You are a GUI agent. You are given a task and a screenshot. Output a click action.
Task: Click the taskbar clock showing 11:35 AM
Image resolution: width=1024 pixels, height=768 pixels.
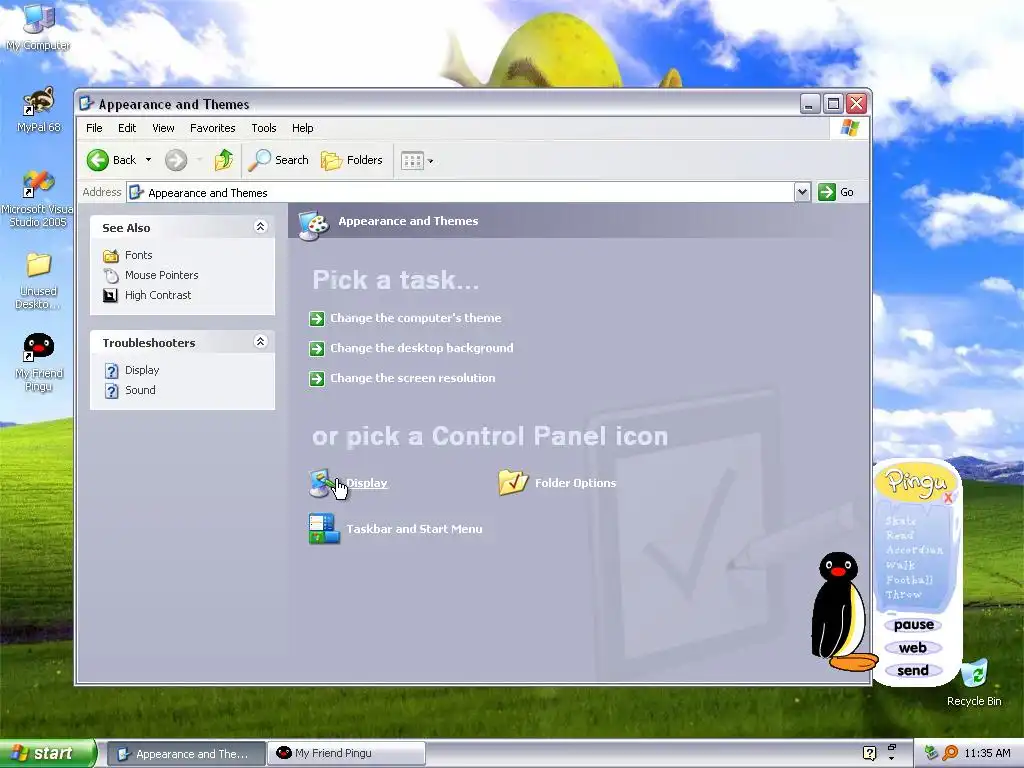[987, 754]
